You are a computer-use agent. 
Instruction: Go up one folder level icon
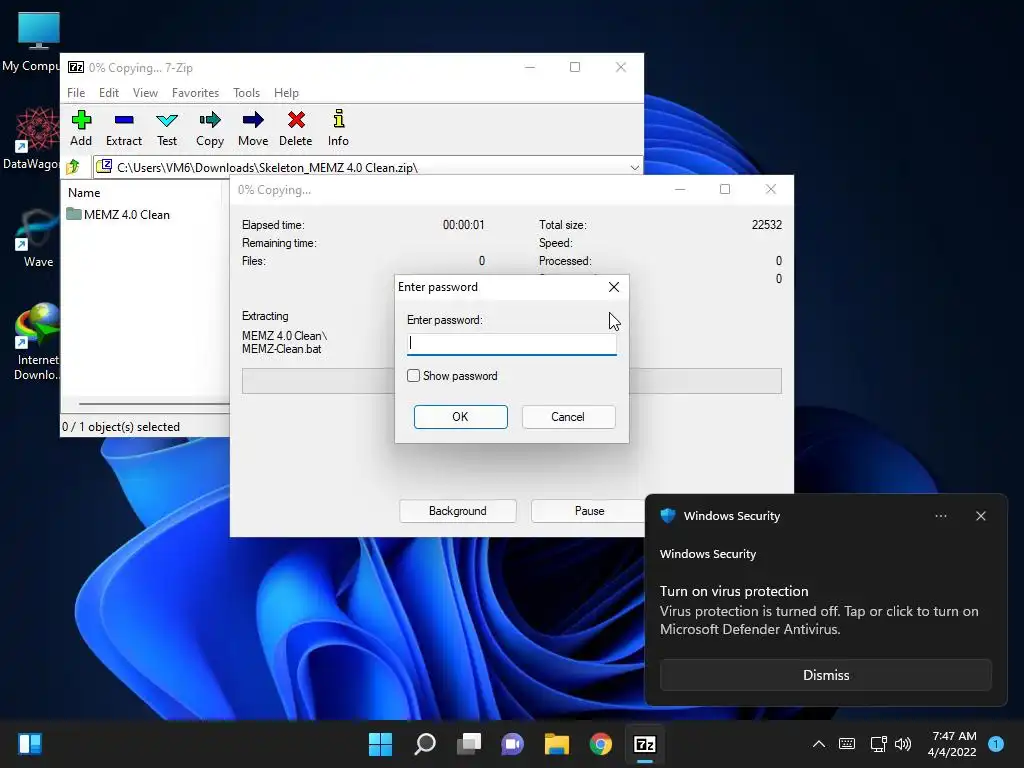pyautogui.click(x=73, y=167)
